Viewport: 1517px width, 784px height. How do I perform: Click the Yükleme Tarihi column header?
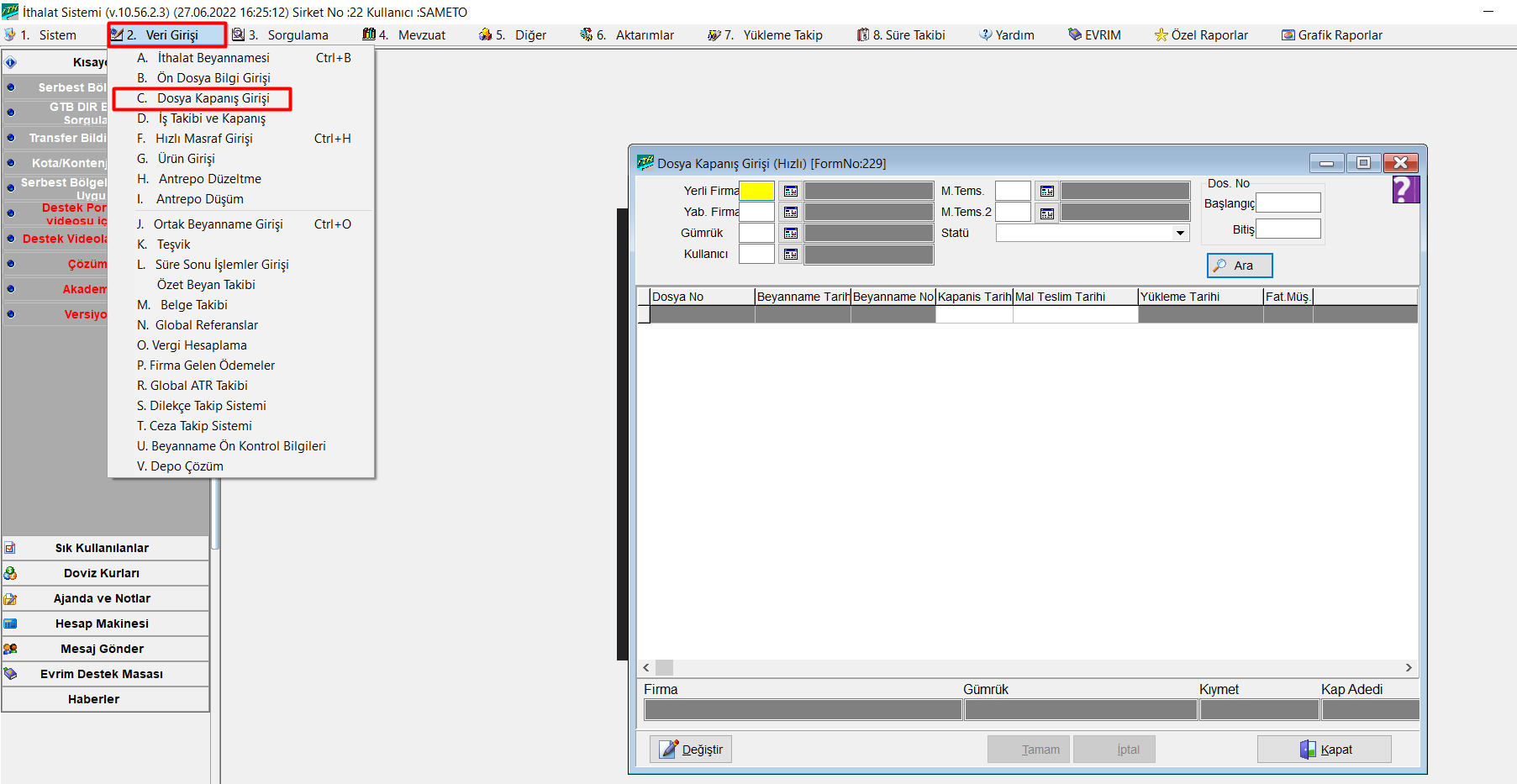coord(1201,297)
